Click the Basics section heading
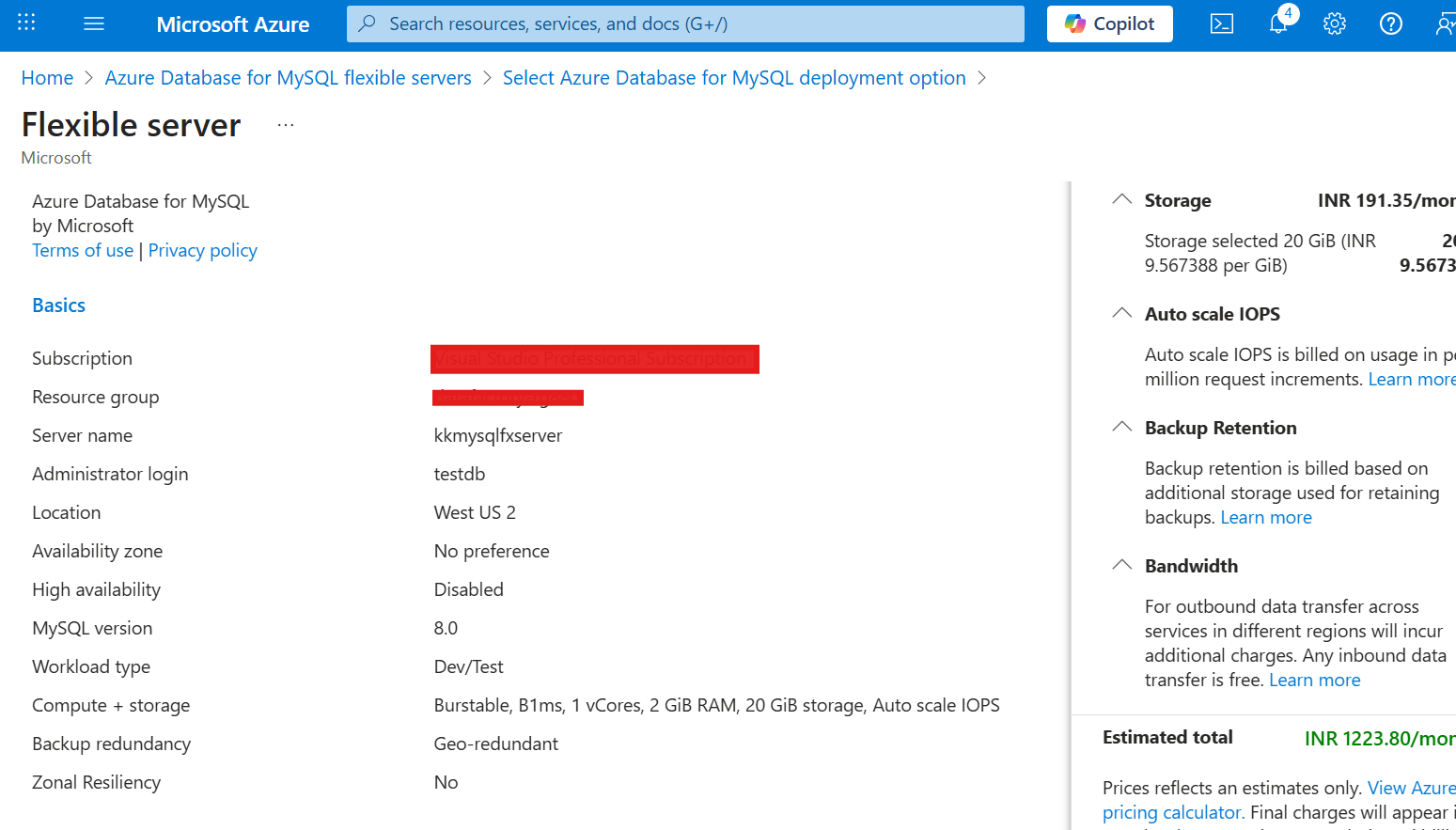 (x=58, y=305)
